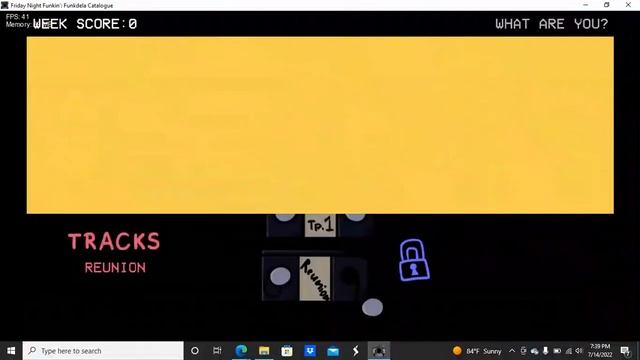Open the lightning bolt app on taskbar

click(x=356, y=351)
